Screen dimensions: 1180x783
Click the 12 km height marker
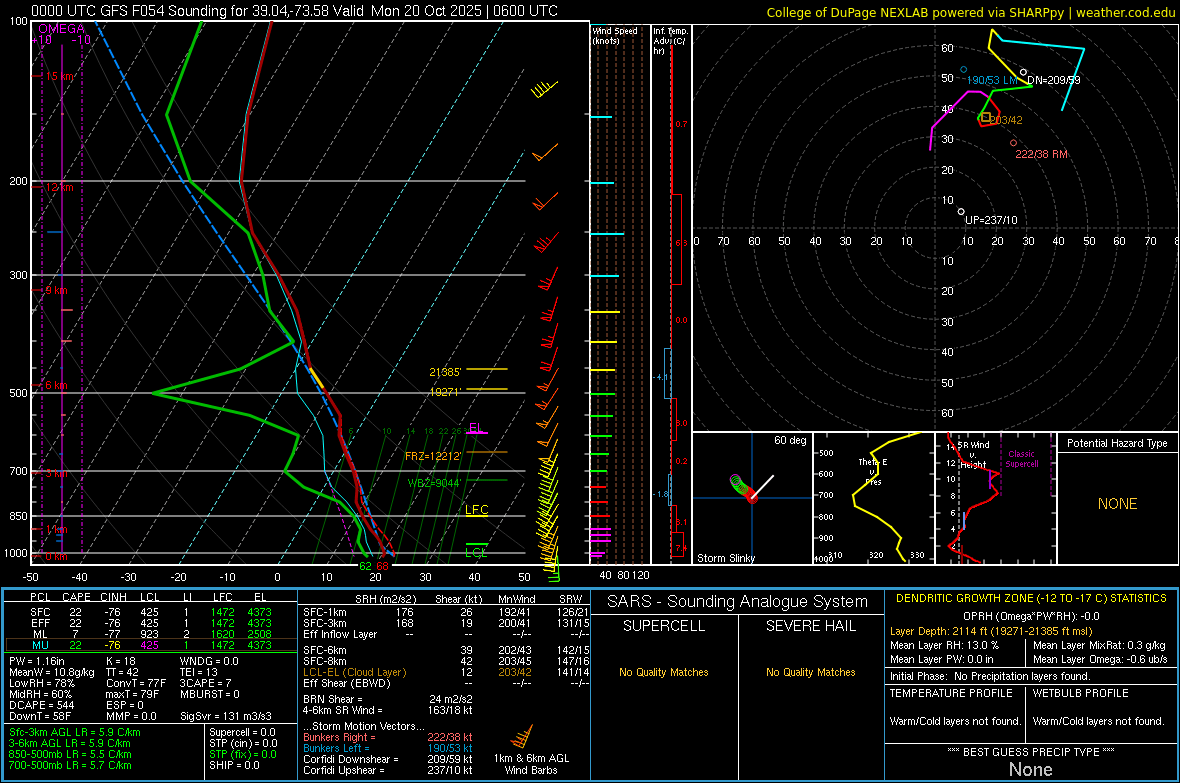pos(59,187)
